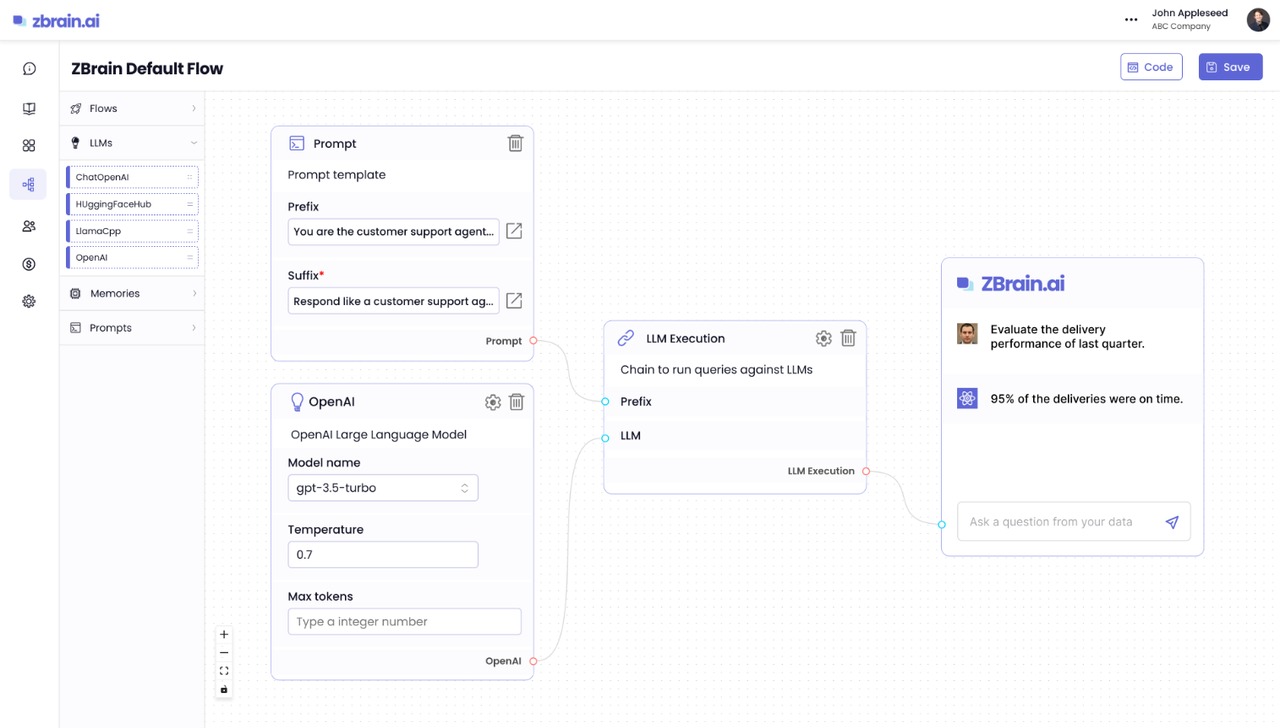Focus the Max tokens integer field
The height and width of the screenshot is (728, 1280).
405,622
